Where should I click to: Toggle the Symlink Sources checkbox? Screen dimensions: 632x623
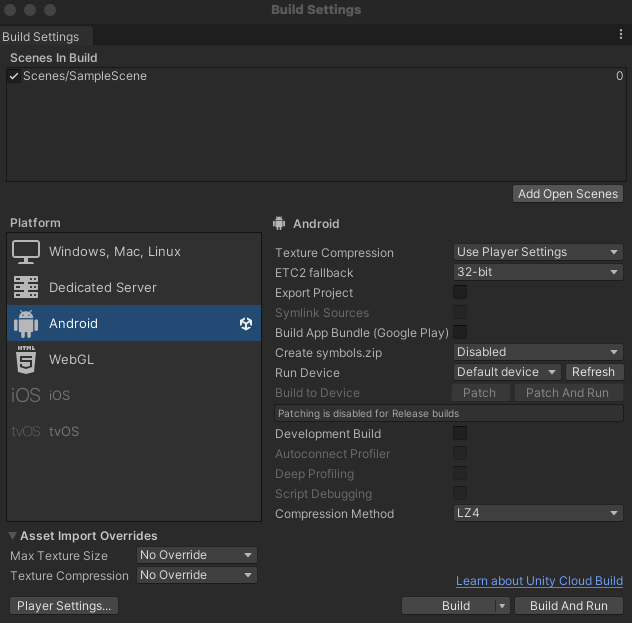coord(460,312)
